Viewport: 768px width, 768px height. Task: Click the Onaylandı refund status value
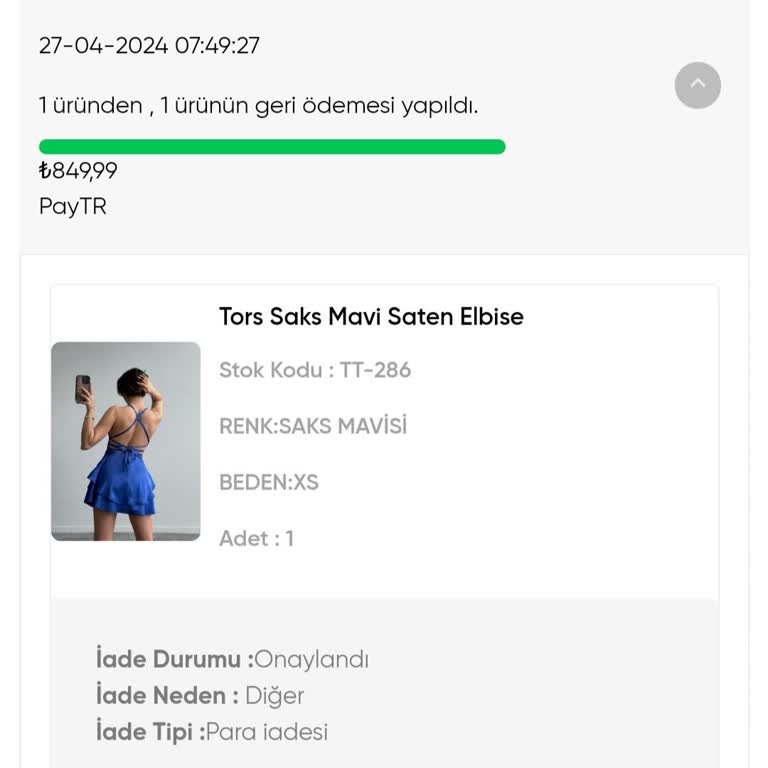[312, 660]
